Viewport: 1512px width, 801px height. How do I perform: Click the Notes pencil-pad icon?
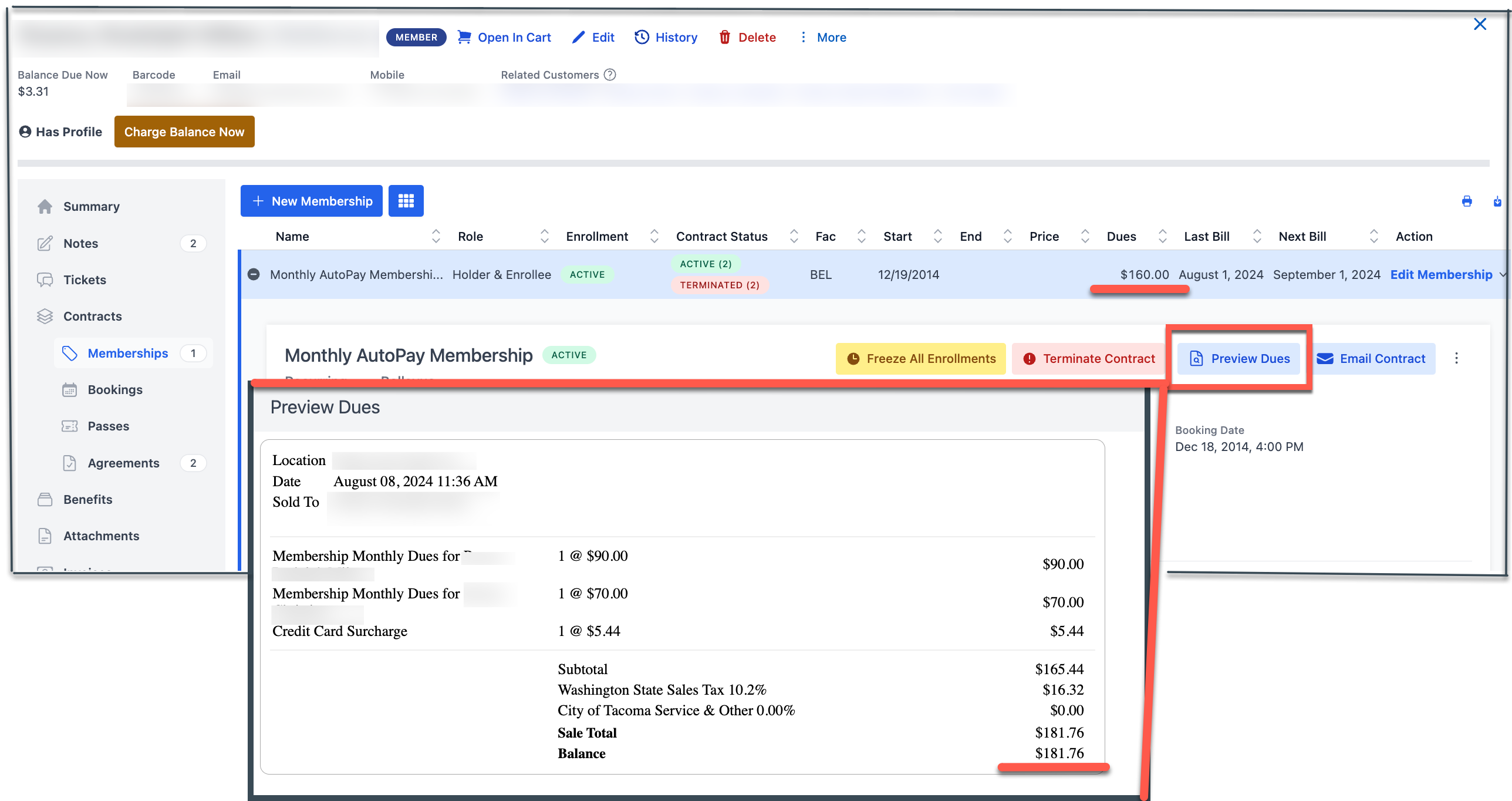(x=45, y=243)
